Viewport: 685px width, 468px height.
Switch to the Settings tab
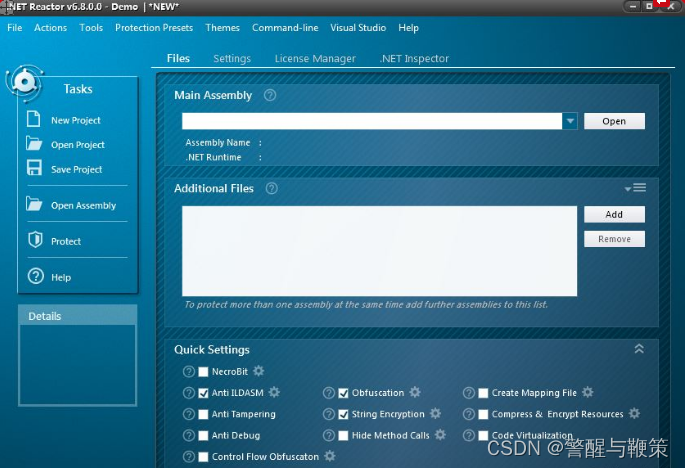coord(232,58)
